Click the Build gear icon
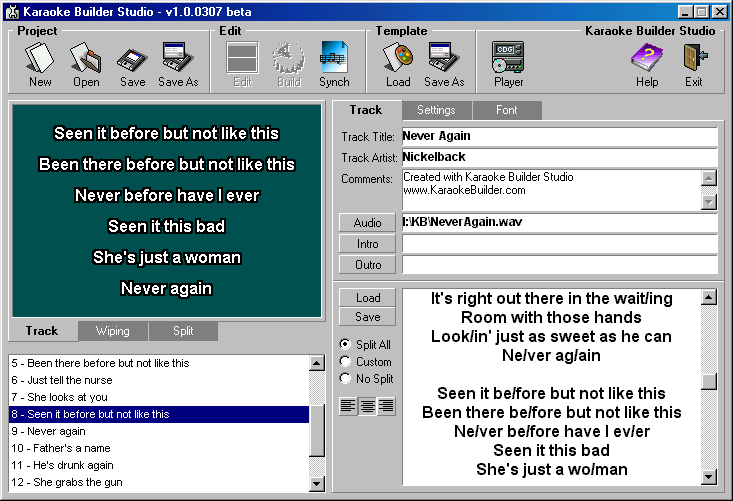The height and width of the screenshot is (501, 733). 288,64
